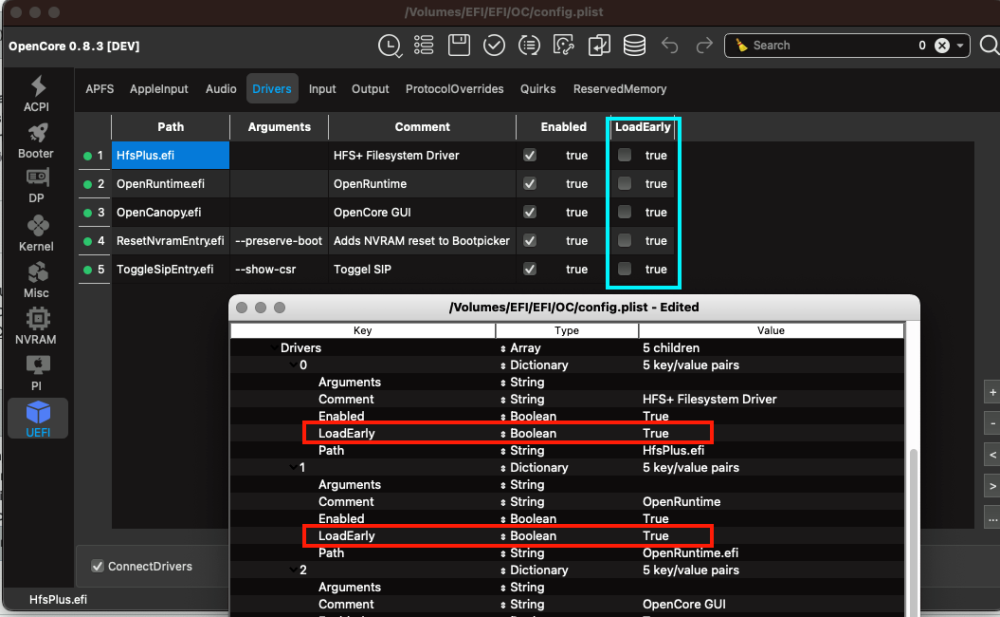Click the redo arrow icon
Viewport: 1000px width, 617px height.
(704, 45)
